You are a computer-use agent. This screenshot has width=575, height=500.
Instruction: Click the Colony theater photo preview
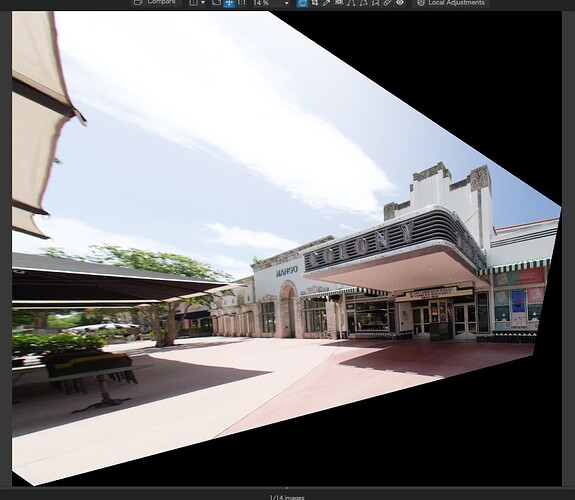click(x=286, y=248)
